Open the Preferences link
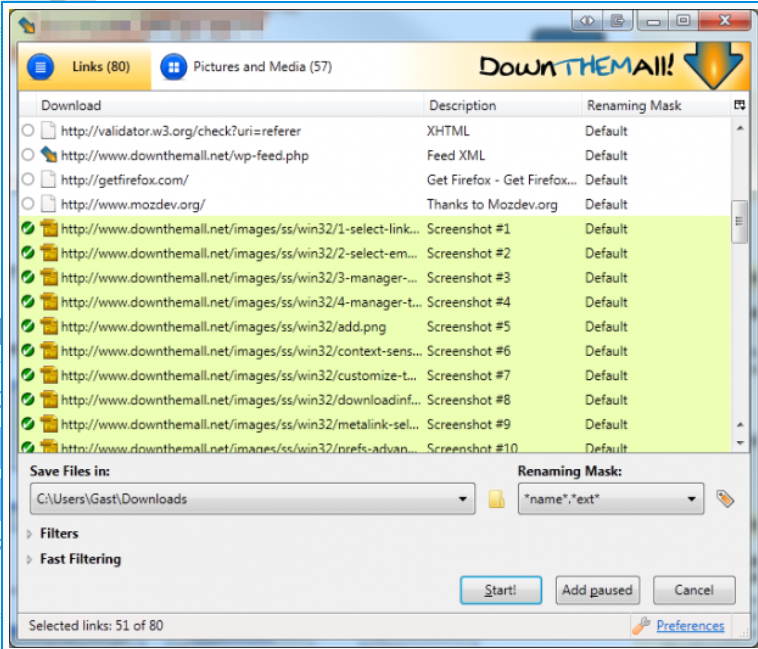 pos(690,626)
